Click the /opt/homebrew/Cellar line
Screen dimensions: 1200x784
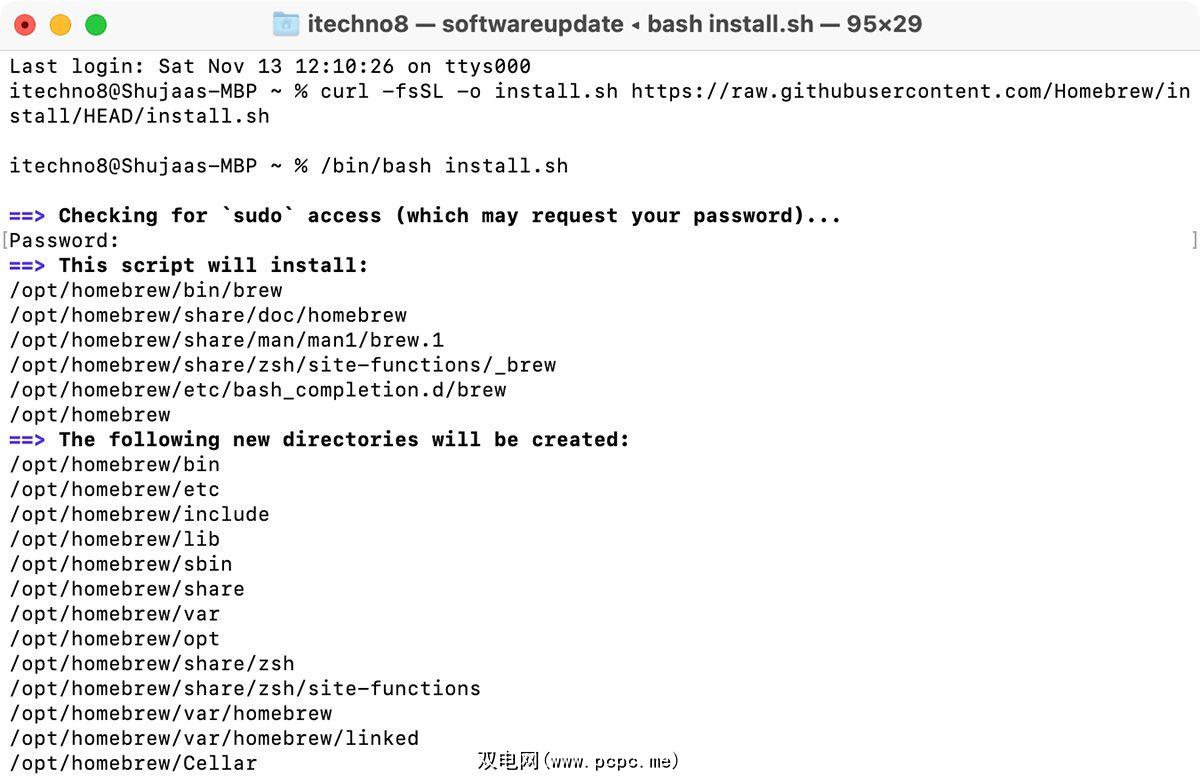coord(133,764)
